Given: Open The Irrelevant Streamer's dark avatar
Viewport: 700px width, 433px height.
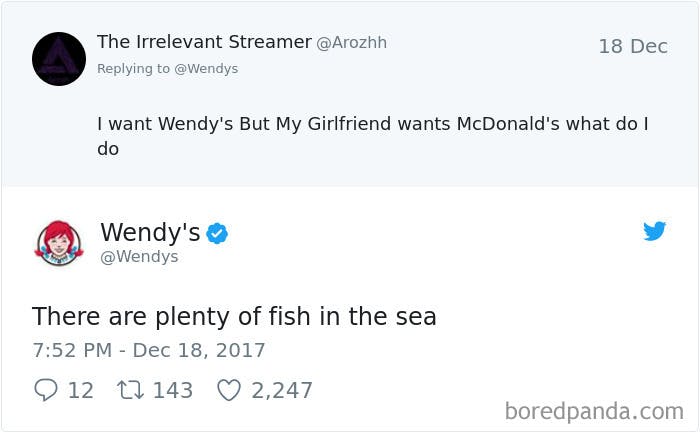Looking at the screenshot, I should 59,59.
